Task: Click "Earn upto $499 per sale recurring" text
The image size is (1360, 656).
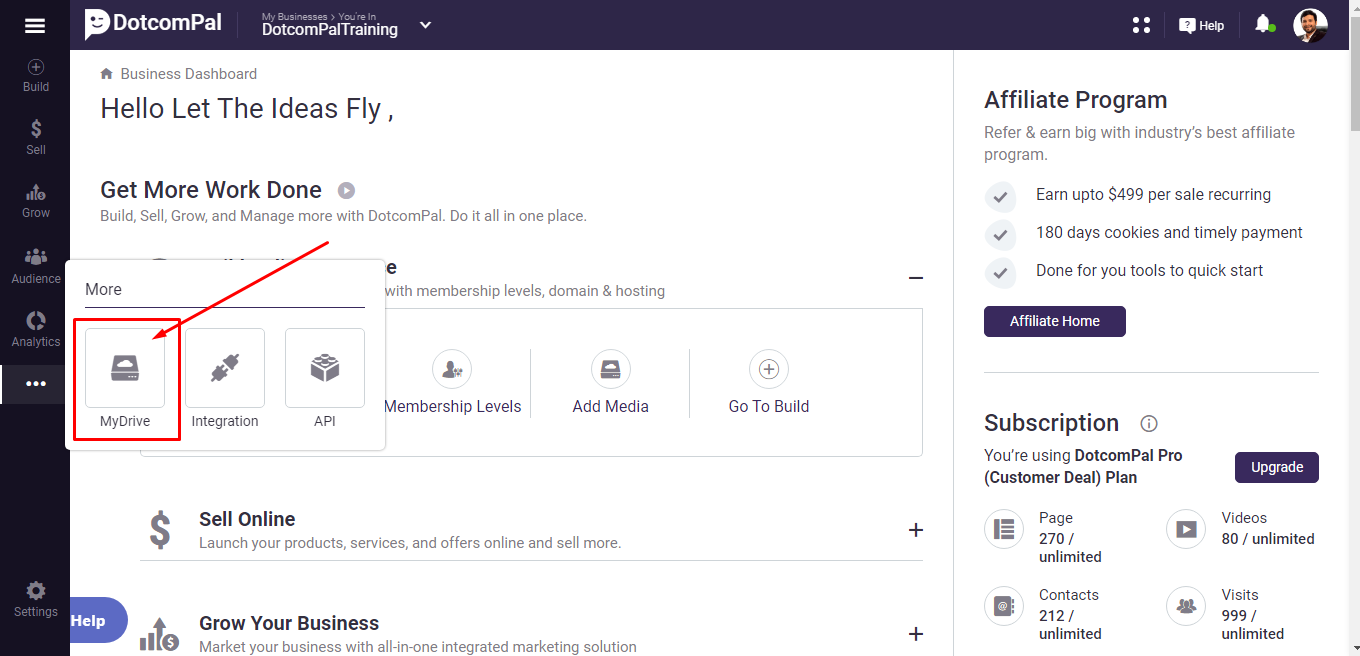Action: [1153, 195]
